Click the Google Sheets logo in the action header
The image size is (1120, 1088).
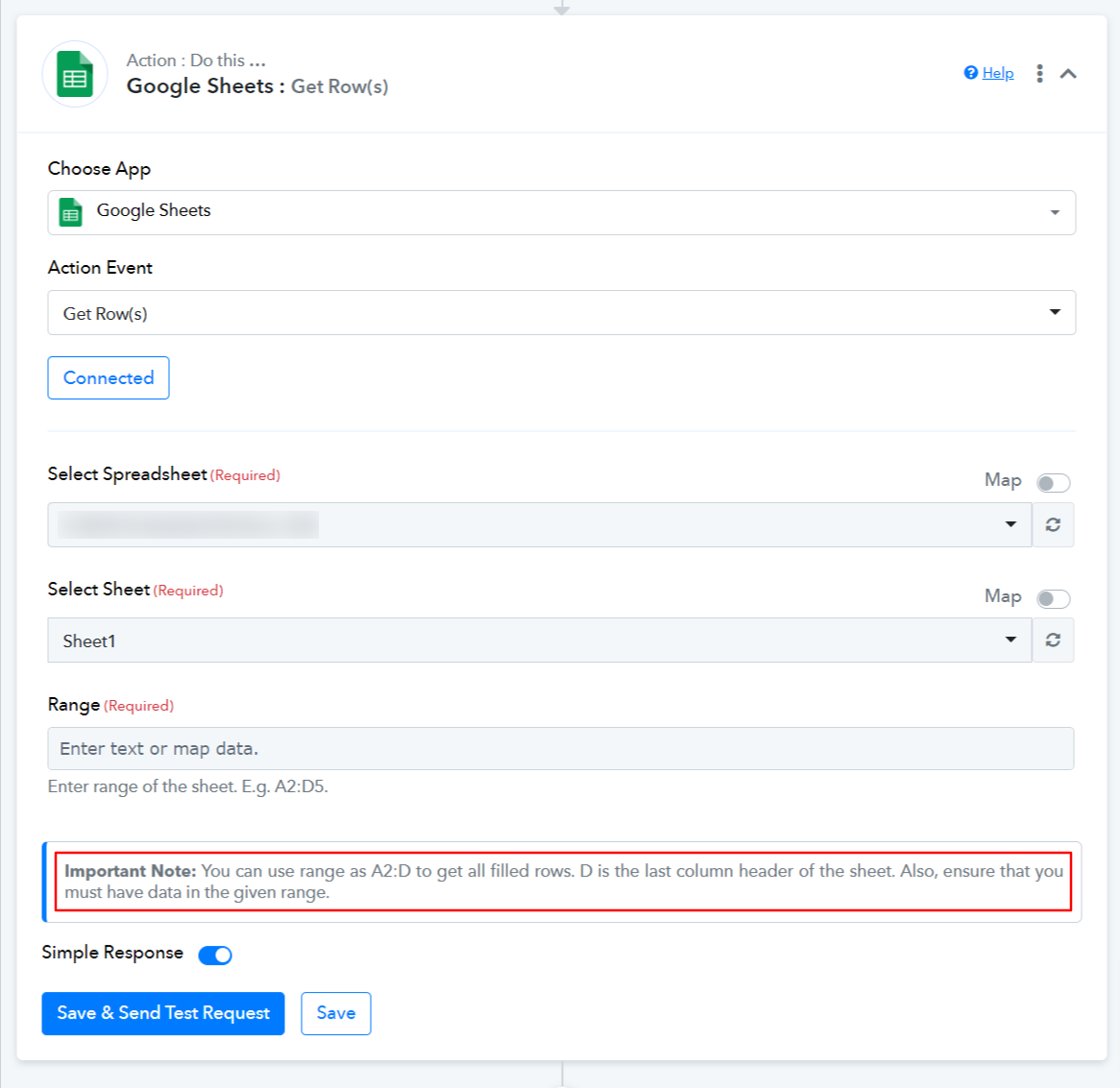(75, 74)
